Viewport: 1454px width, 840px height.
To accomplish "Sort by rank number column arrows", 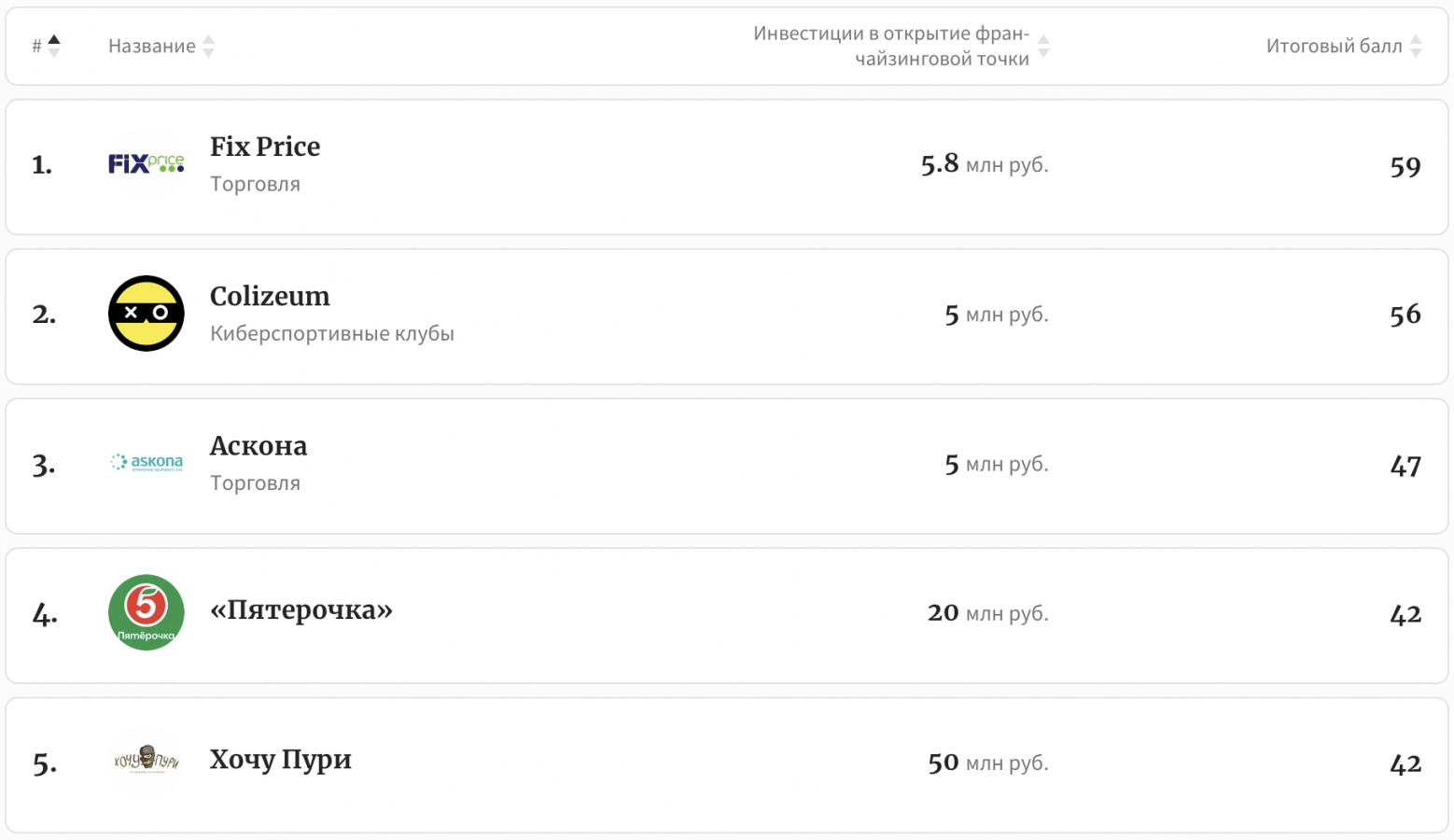I will click(x=54, y=46).
